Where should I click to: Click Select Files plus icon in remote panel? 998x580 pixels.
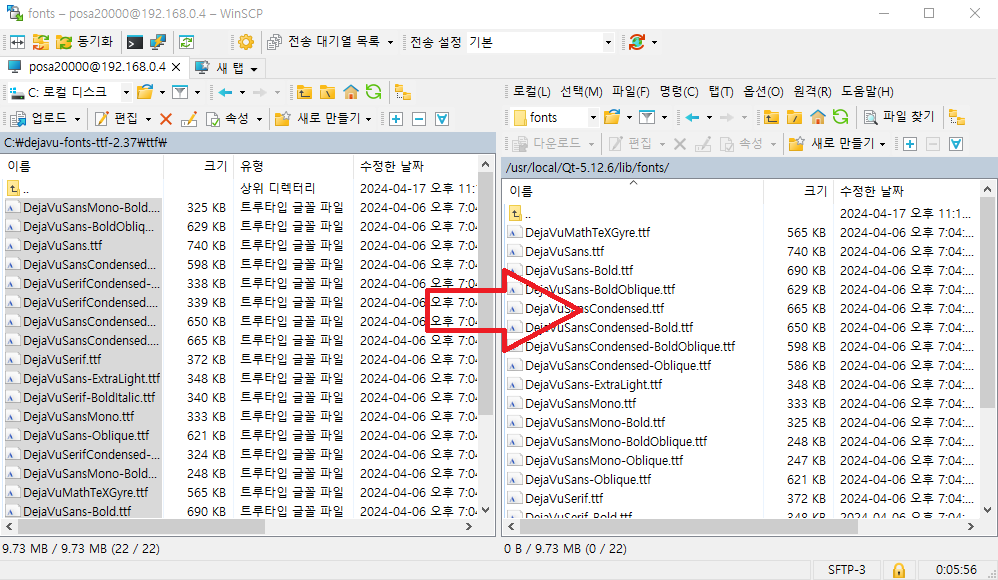(x=910, y=144)
